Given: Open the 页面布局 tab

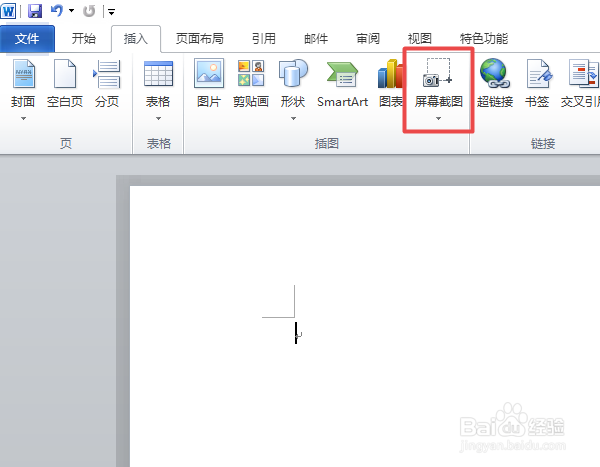Looking at the screenshot, I should 200,38.
